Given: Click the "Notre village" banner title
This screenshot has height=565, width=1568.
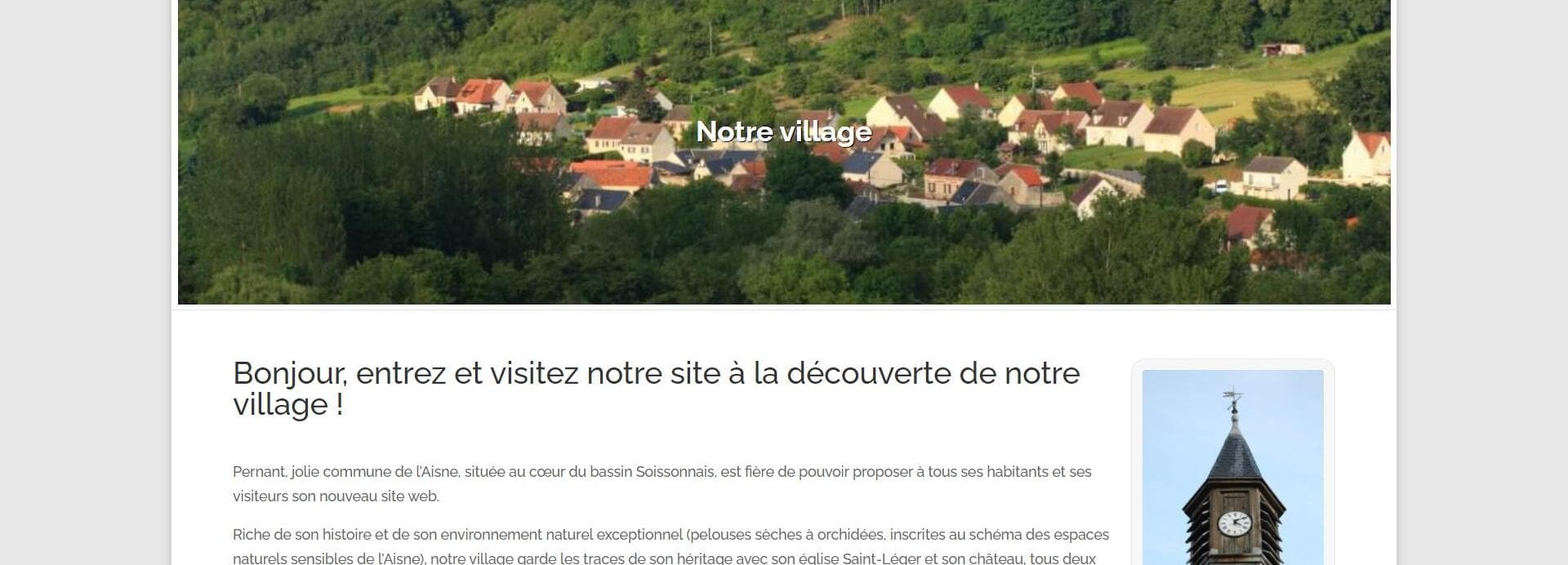Looking at the screenshot, I should [x=784, y=131].
